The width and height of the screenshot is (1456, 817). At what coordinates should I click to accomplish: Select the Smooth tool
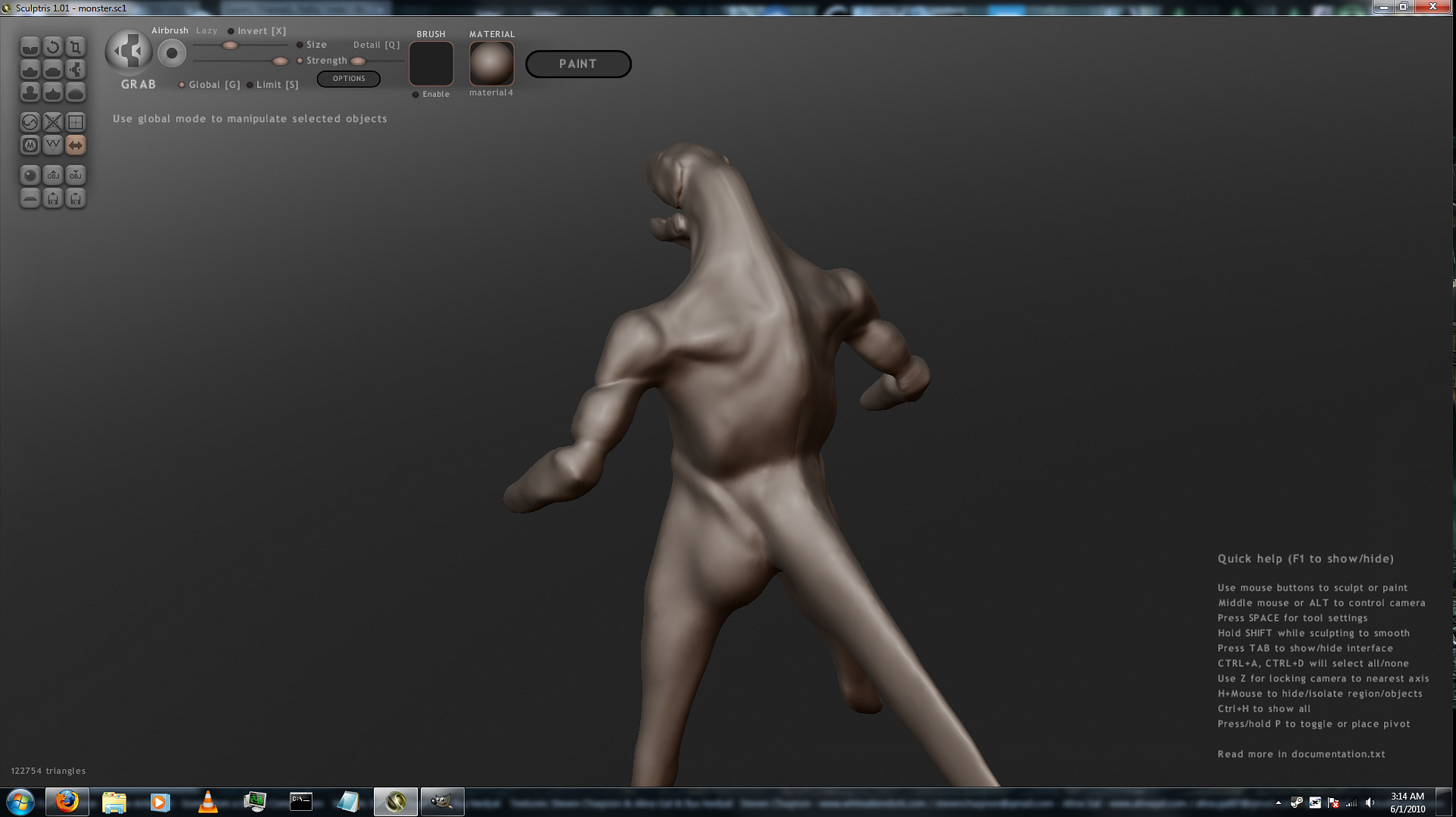75,92
